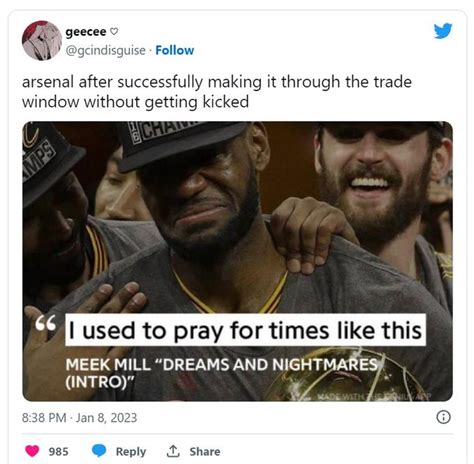This screenshot has width=474, height=464.
Task: Click the geecee display name
Action: 86,32
